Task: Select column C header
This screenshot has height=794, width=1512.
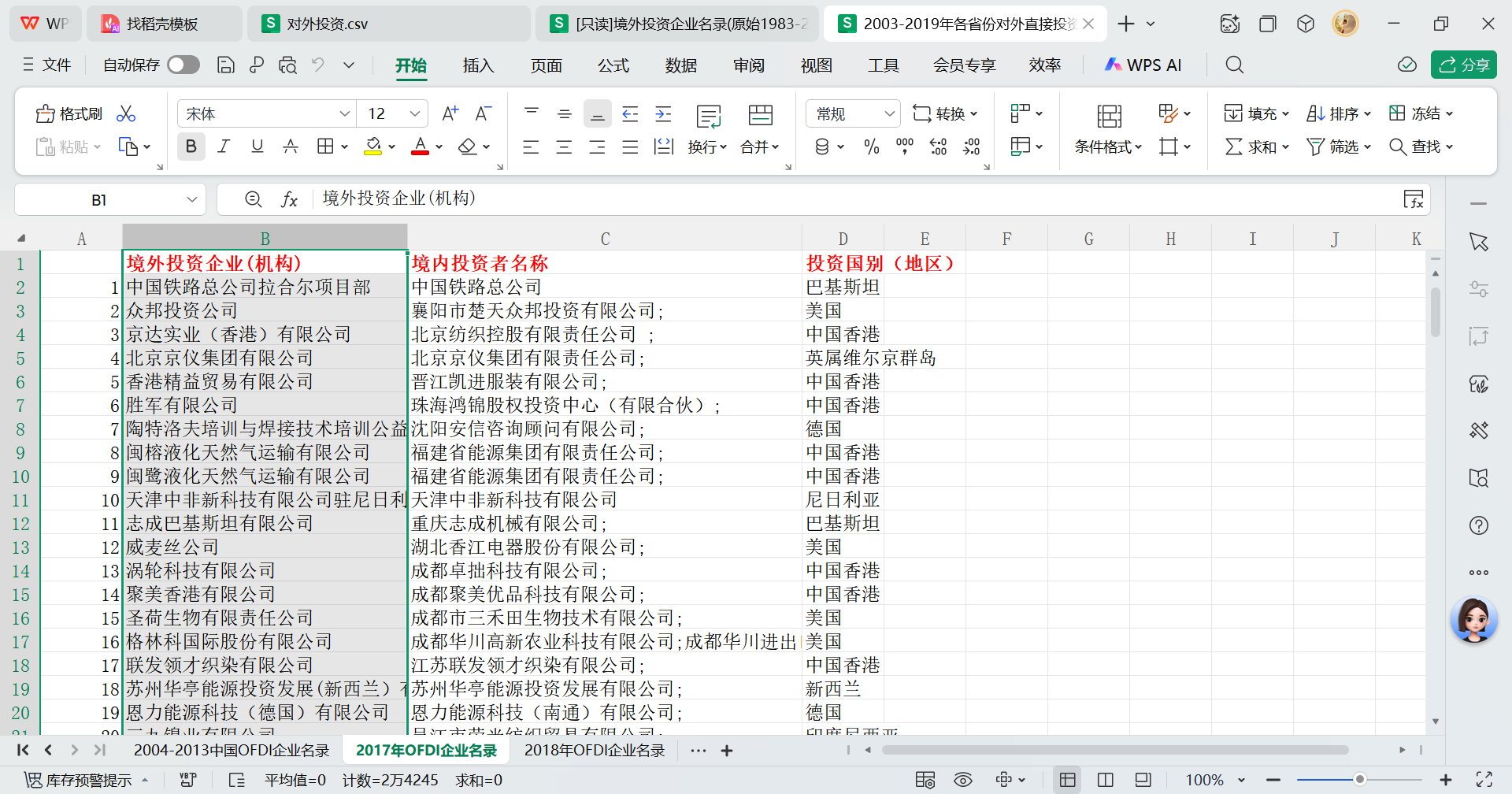Action: (605, 239)
